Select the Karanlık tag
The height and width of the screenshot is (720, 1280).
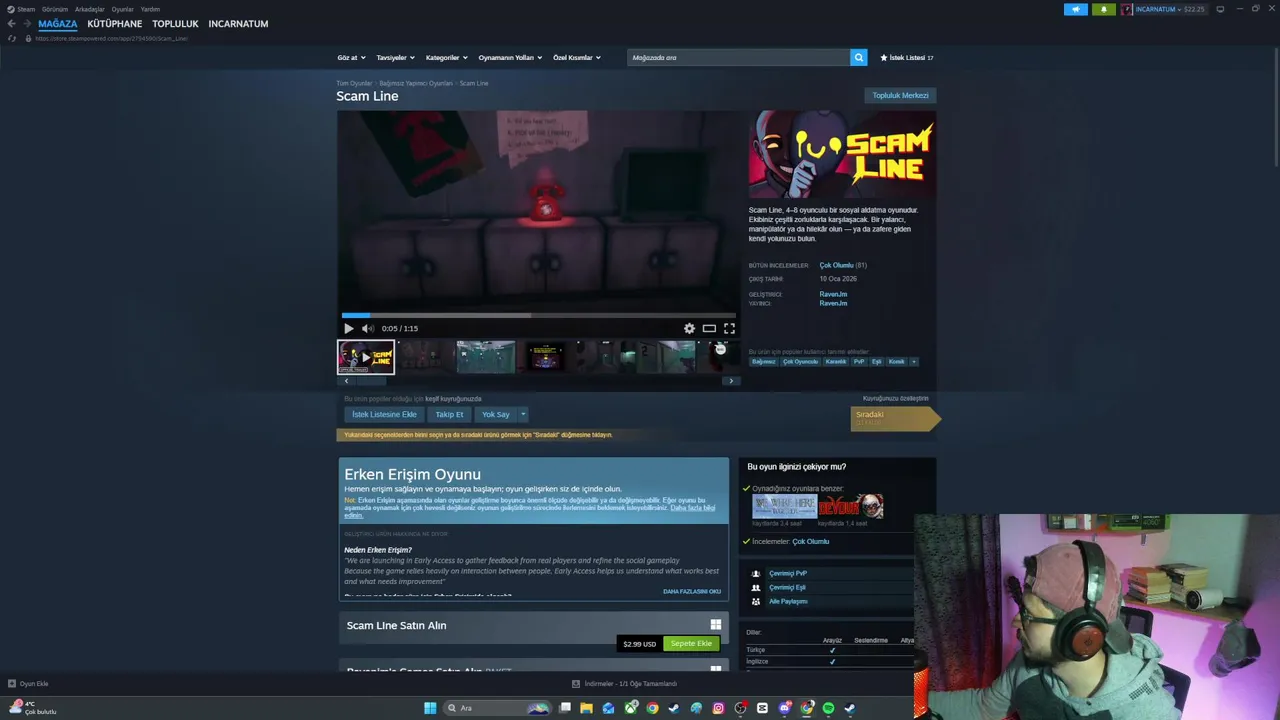coord(835,362)
